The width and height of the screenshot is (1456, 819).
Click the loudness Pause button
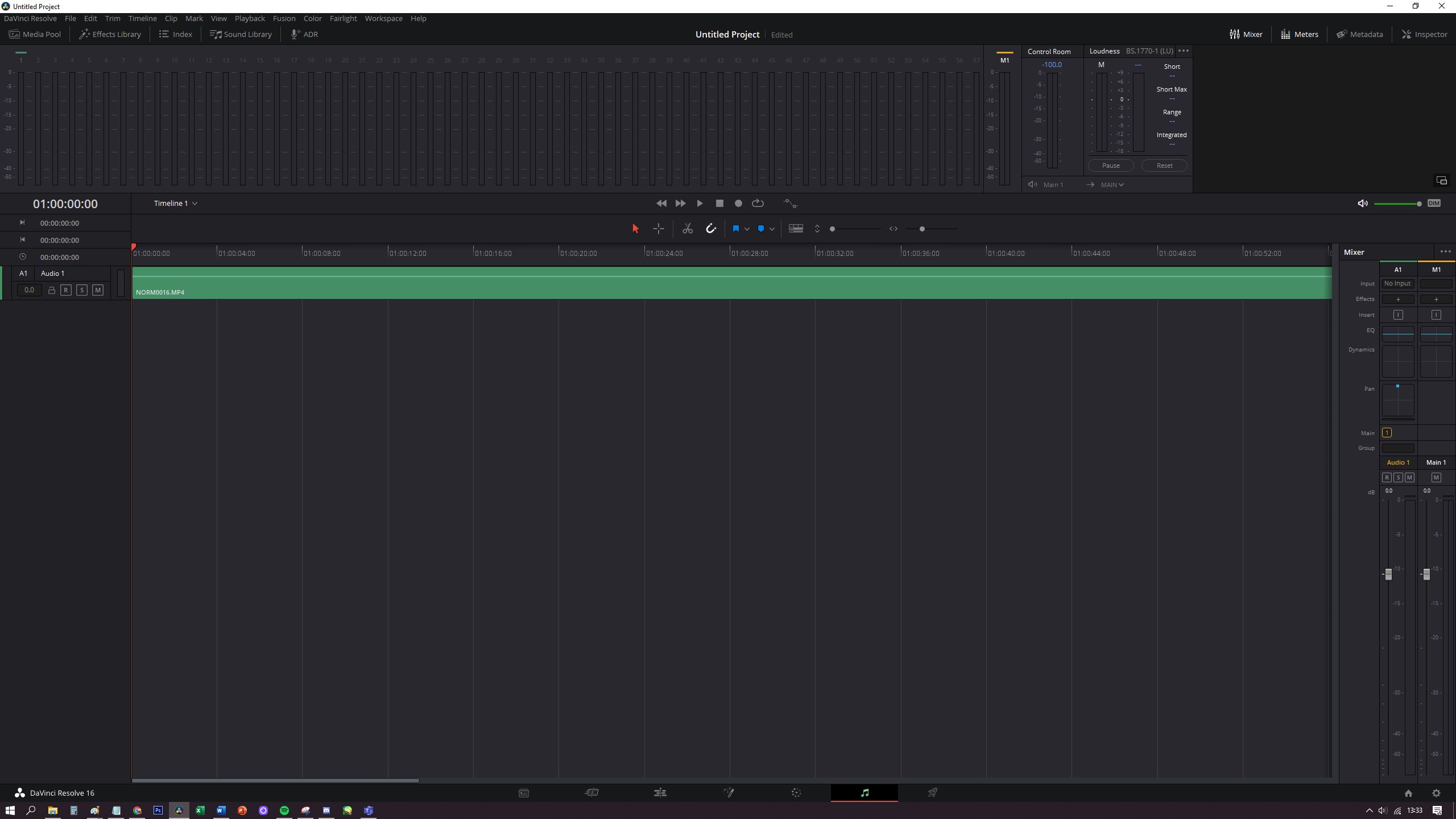click(x=1111, y=166)
